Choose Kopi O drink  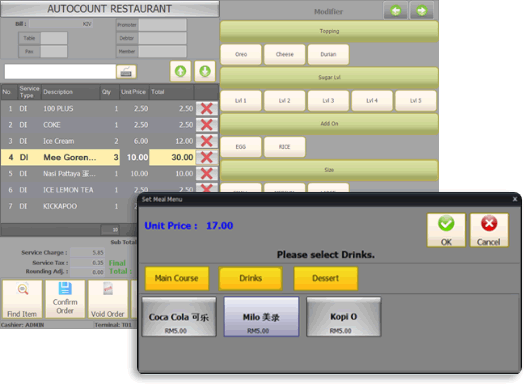point(343,317)
